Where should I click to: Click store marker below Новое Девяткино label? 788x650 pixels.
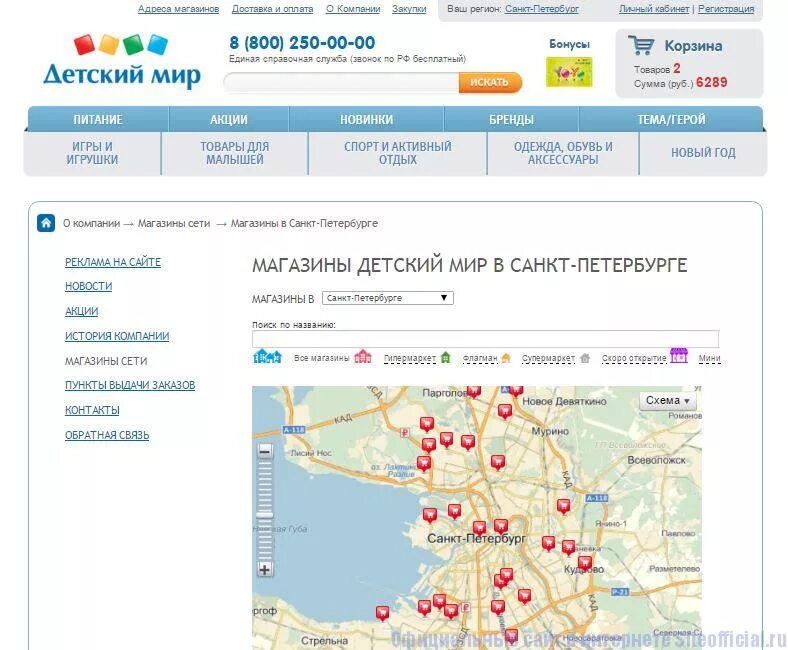click(x=505, y=412)
